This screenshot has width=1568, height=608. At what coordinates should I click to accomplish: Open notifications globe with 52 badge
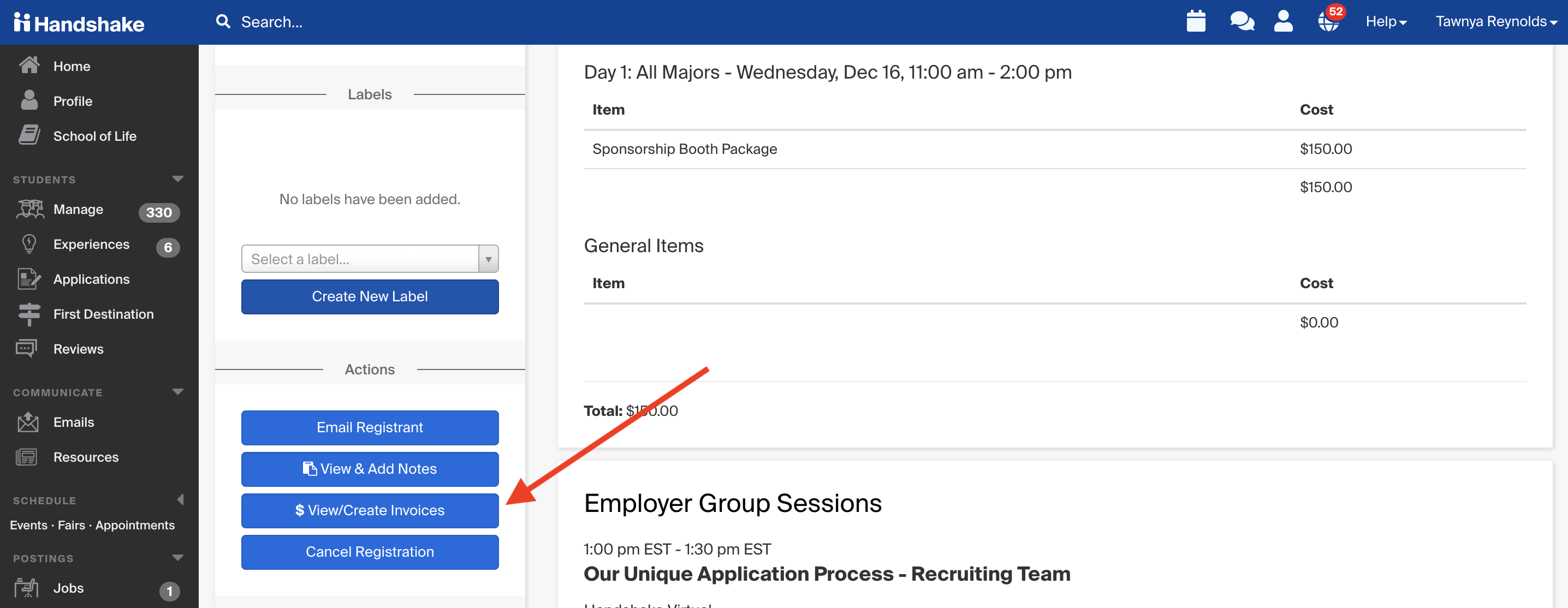1329,21
